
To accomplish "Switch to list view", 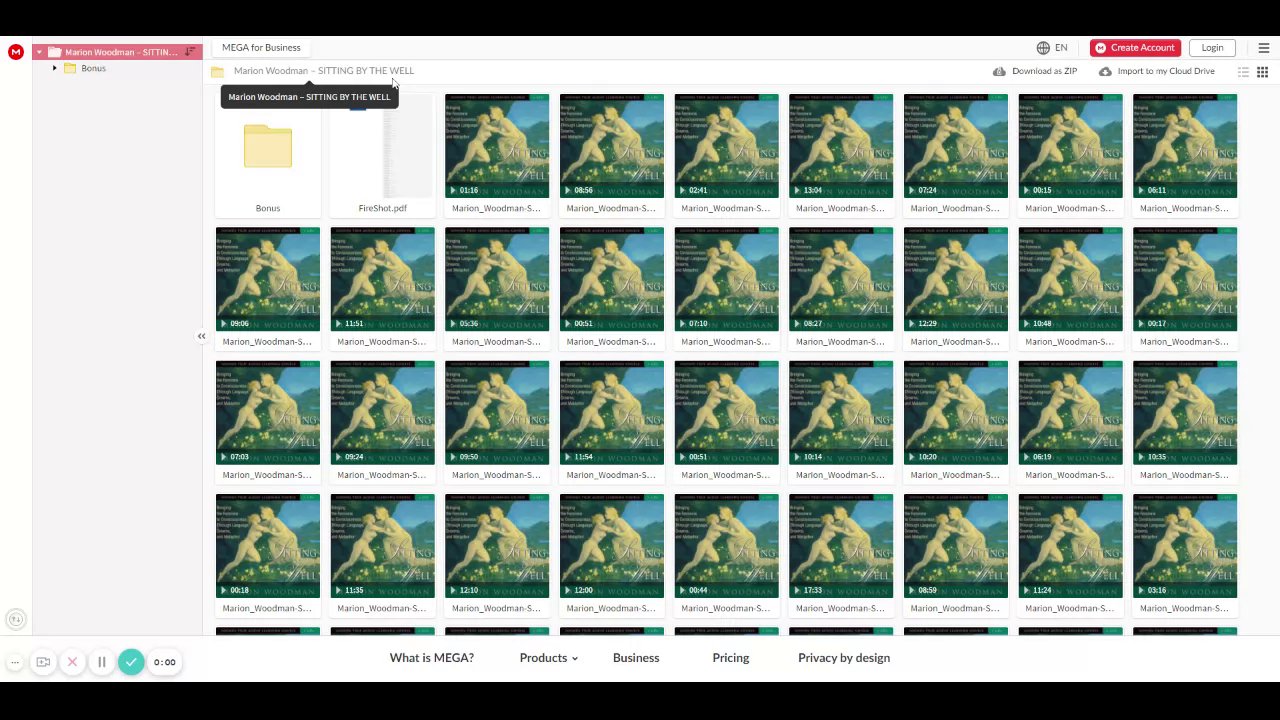I will [x=1243, y=72].
